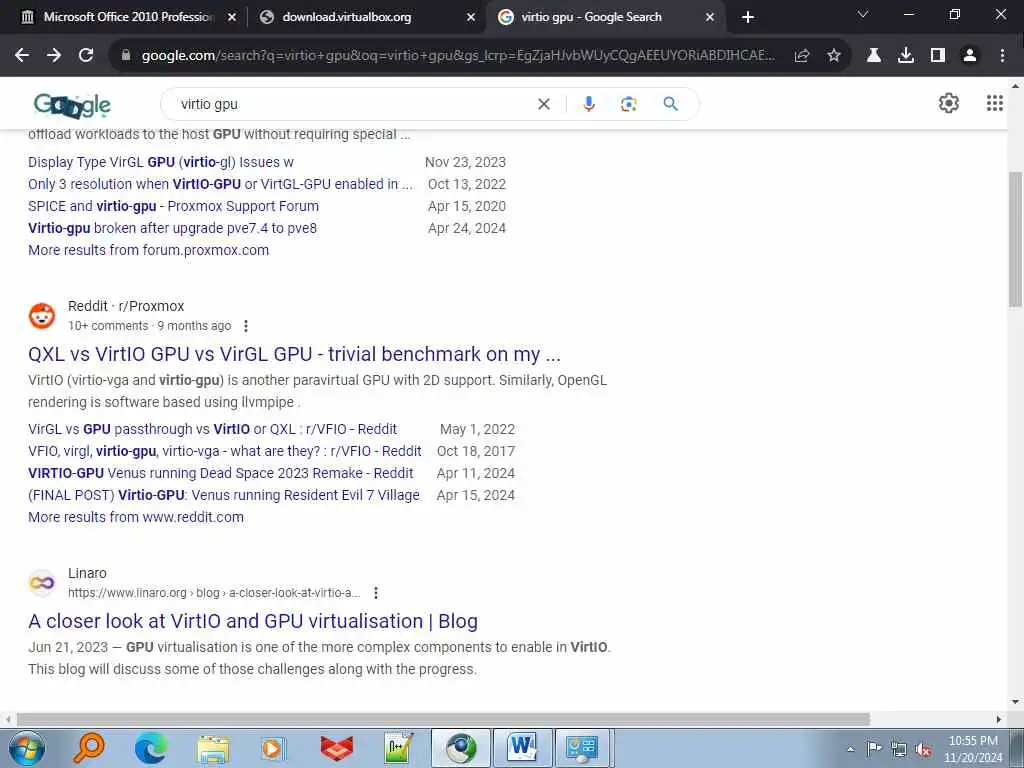The height and width of the screenshot is (768, 1024).
Task: Switch to Microsoft Office 2010 Professional tab
Action: click(129, 17)
